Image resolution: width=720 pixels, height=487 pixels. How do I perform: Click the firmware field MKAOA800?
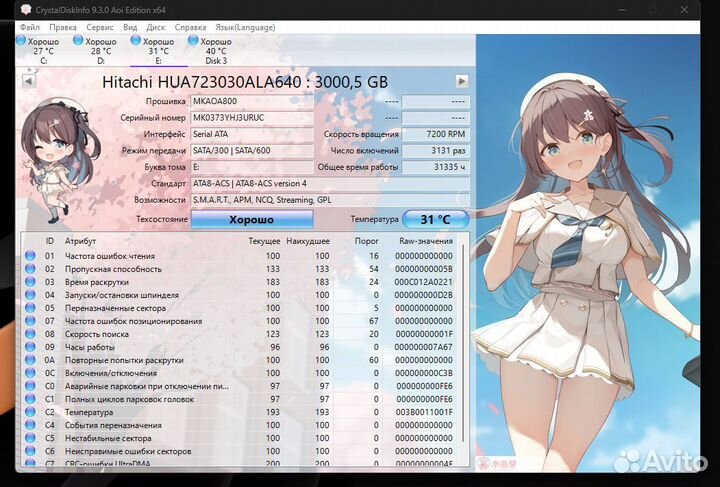[252, 101]
